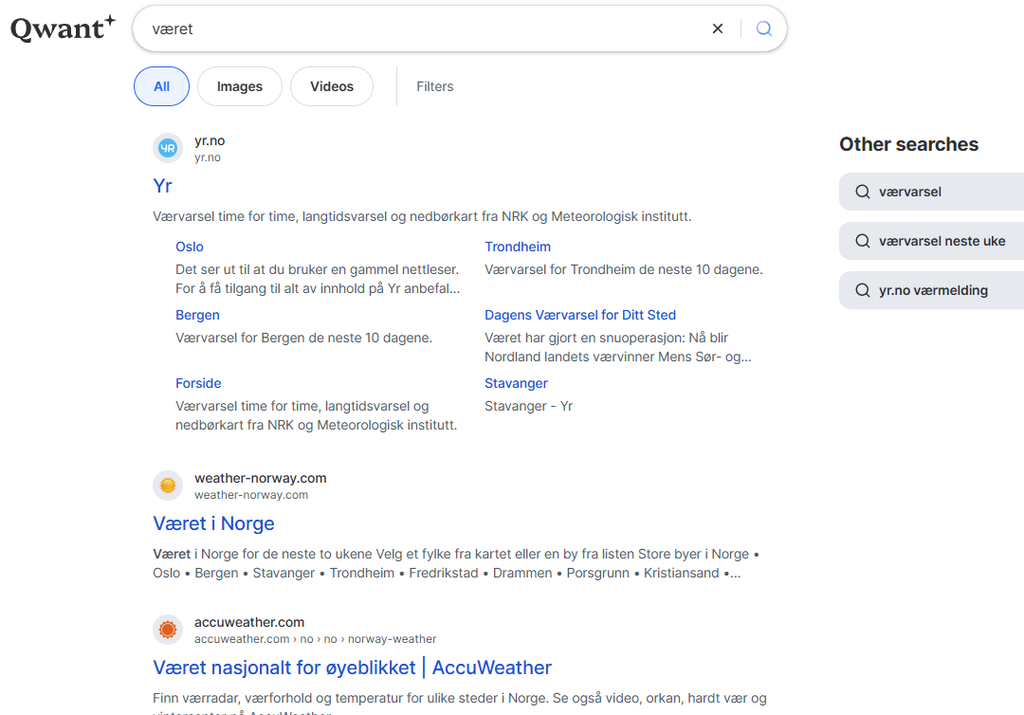Open the Trondheim sitelink
Viewport: 1024px width, 715px height.
517,247
